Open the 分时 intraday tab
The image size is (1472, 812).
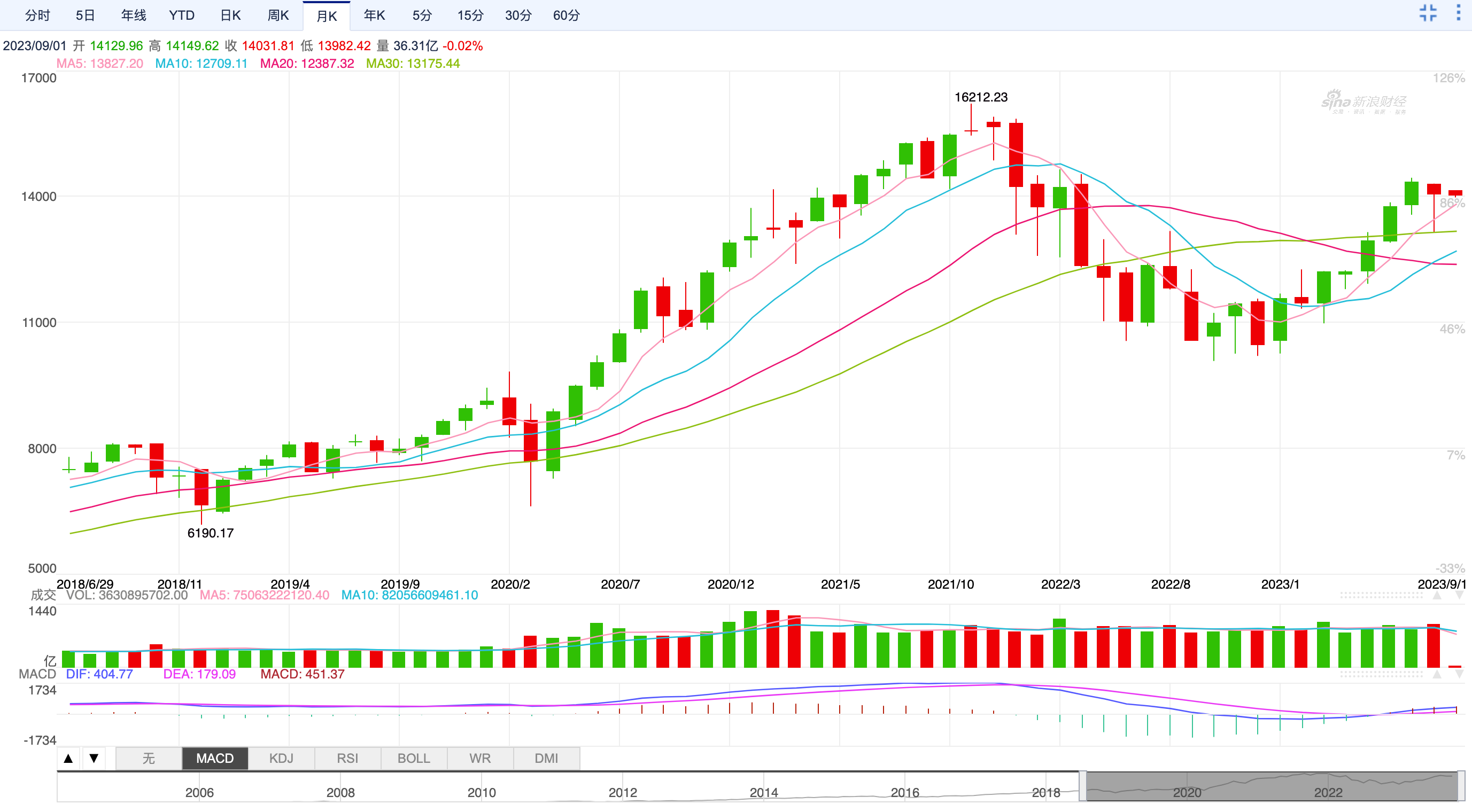coord(38,15)
